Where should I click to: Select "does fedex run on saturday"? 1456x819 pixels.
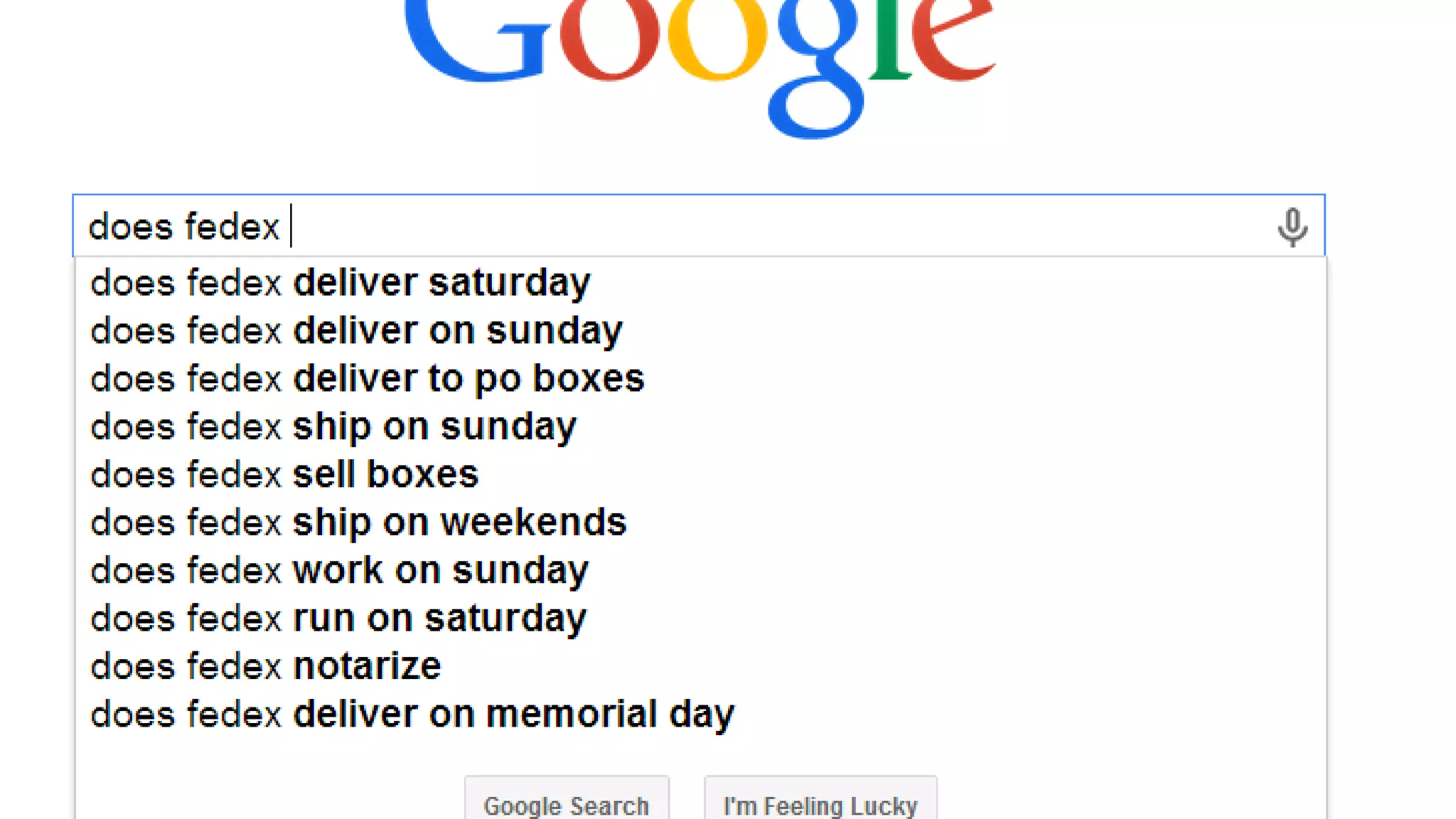pos(338,619)
